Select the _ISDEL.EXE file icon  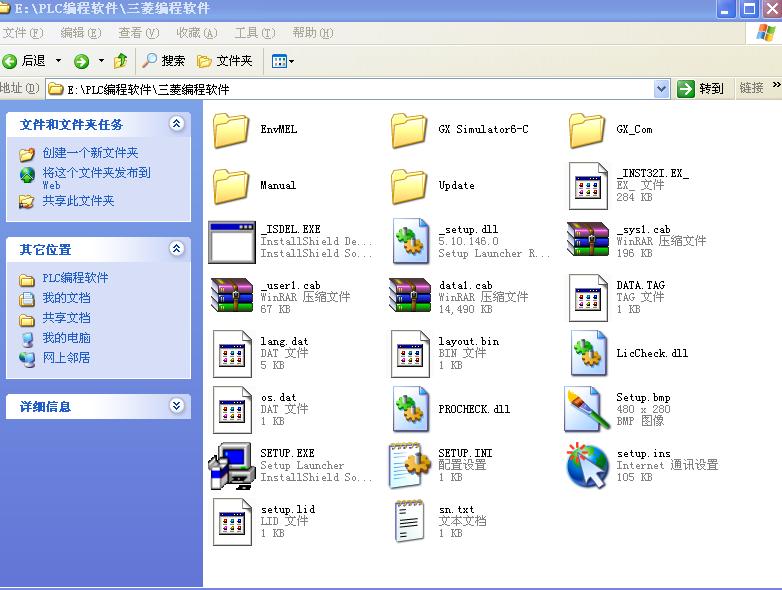pyautogui.click(x=232, y=242)
